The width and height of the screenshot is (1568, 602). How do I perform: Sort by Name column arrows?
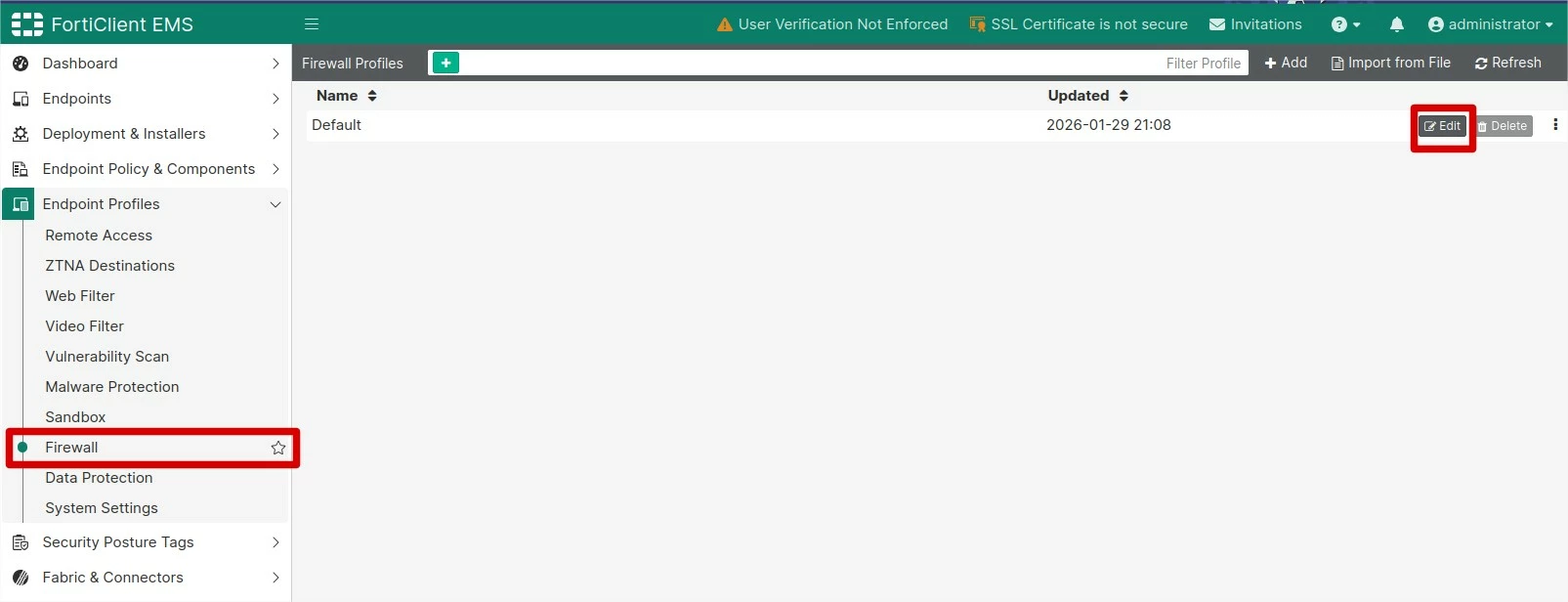(x=372, y=96)
